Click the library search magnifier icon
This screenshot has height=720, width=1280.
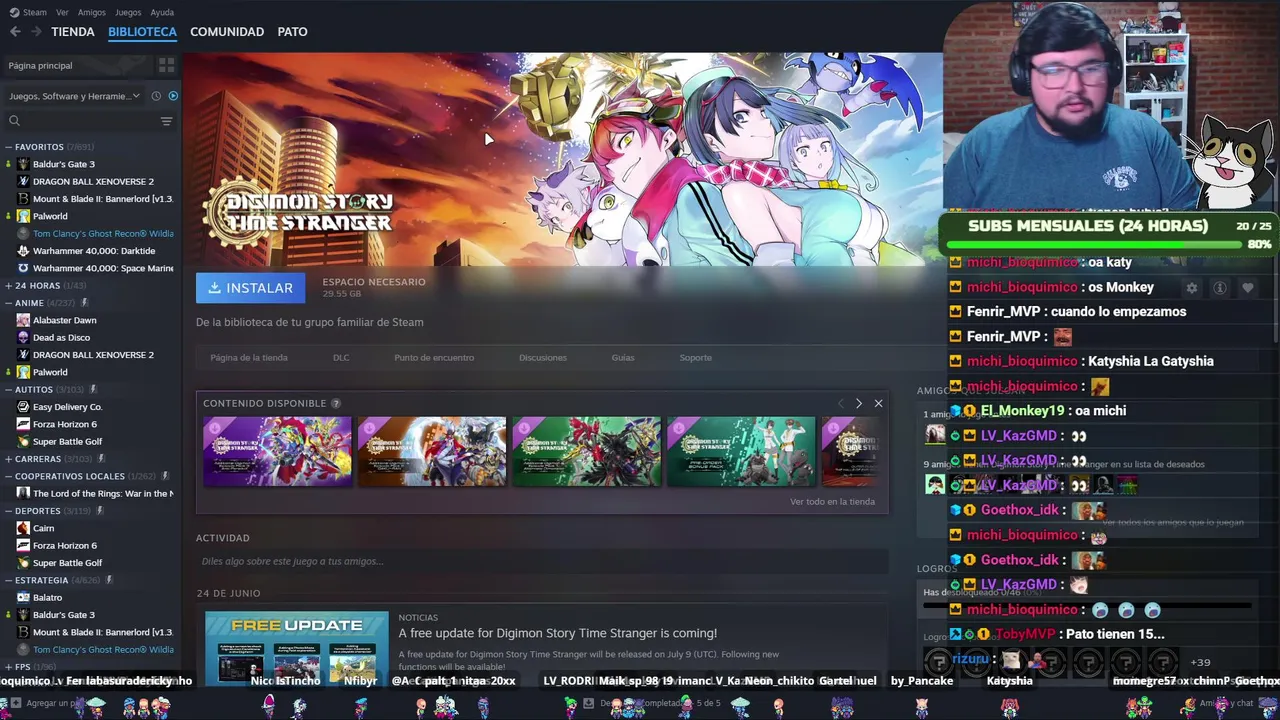coord(14,121)
